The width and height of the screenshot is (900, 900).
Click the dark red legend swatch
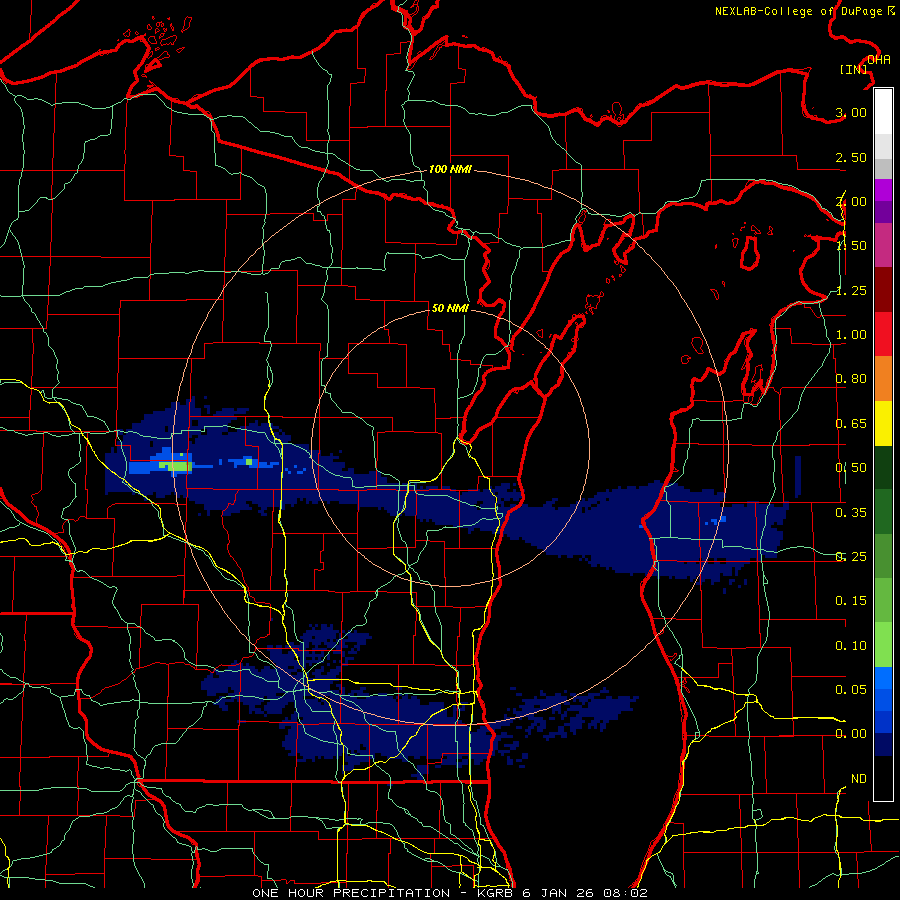883,290
